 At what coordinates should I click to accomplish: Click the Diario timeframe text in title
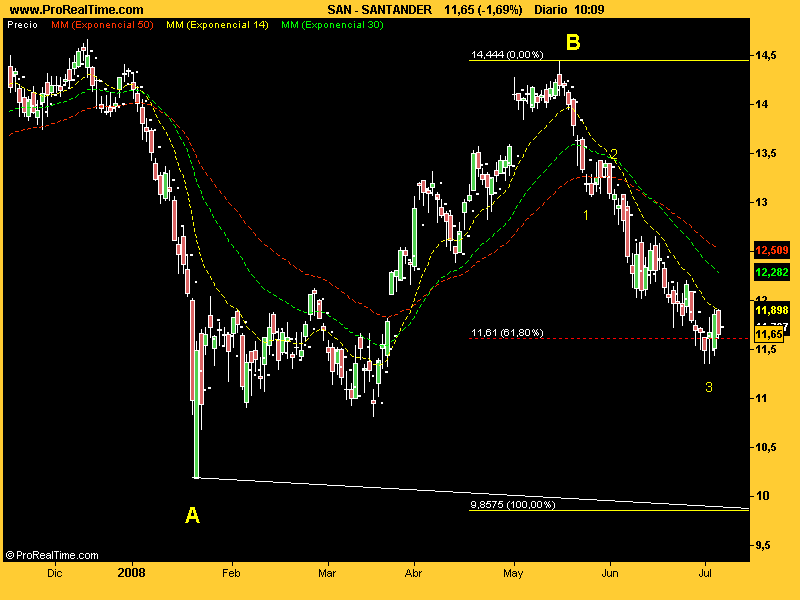point(551,10)
